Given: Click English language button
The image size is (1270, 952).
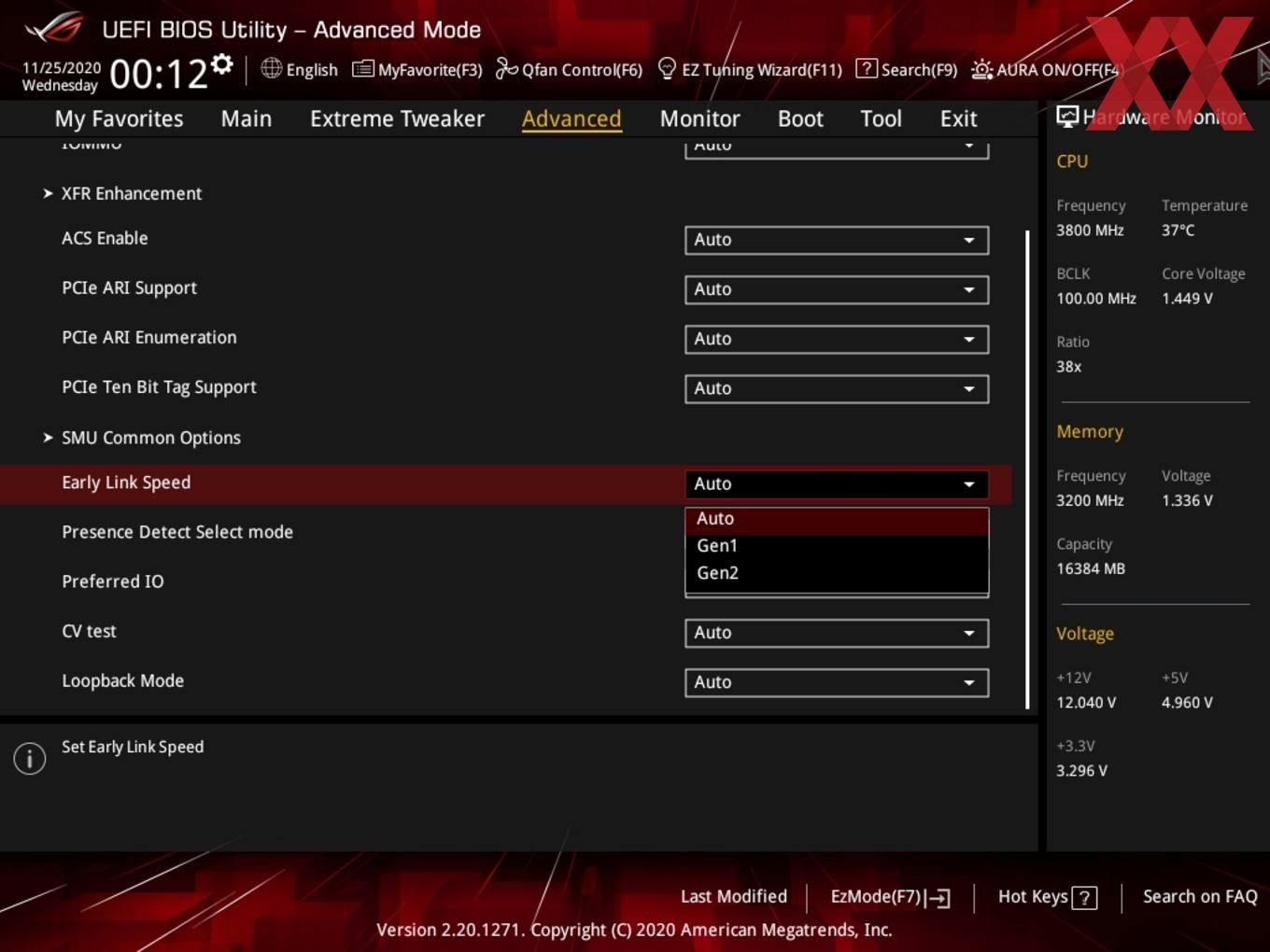Looking at the screenshot, I should 300,69.
